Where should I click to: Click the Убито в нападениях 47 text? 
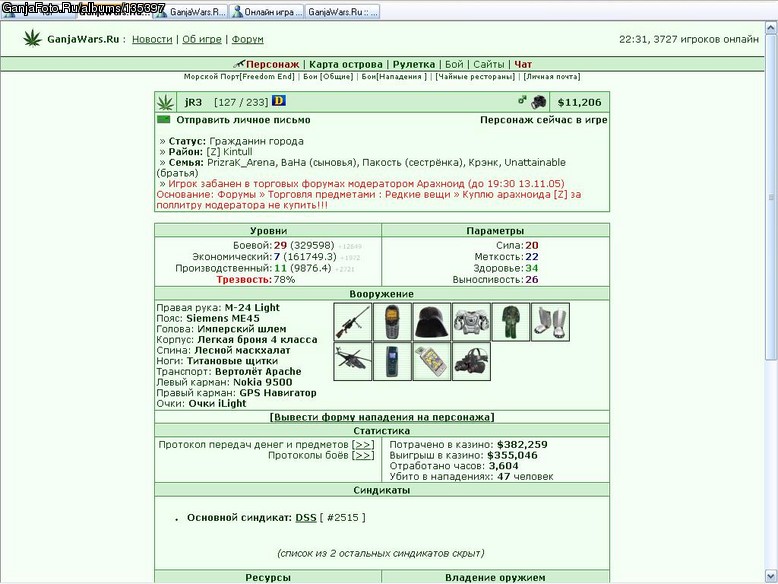pos(471,476)
